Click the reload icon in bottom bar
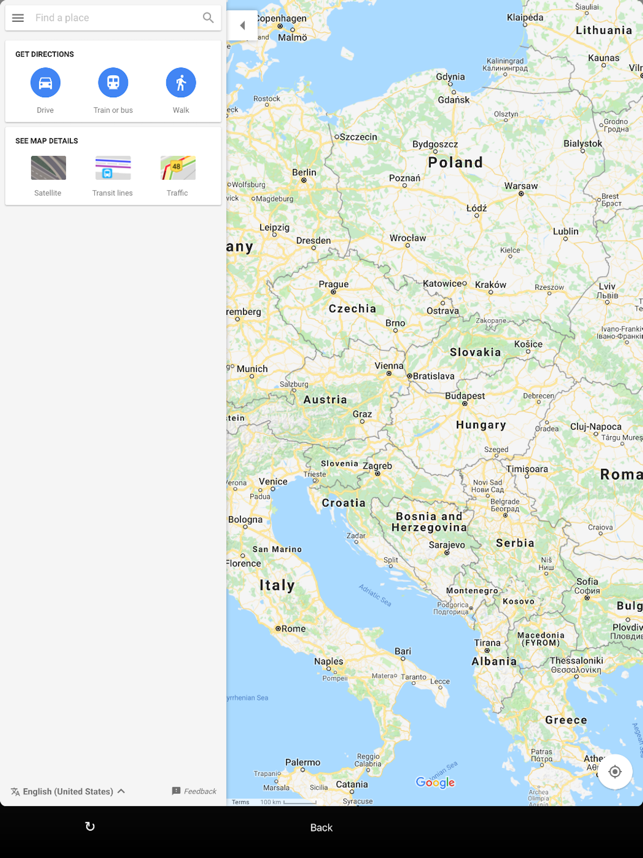 point(90,826)
